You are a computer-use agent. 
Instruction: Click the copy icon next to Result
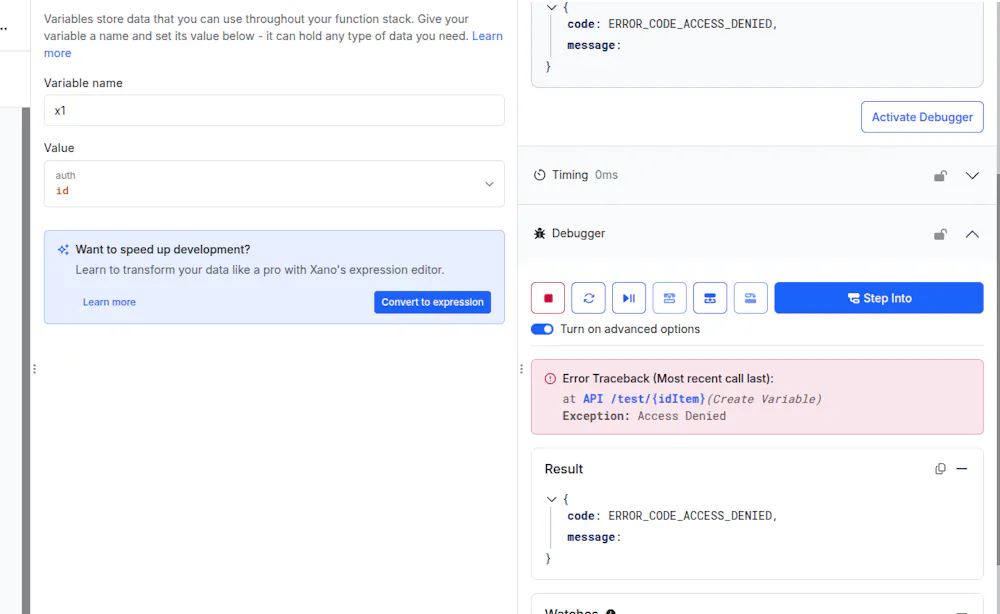tap(940, 468)
